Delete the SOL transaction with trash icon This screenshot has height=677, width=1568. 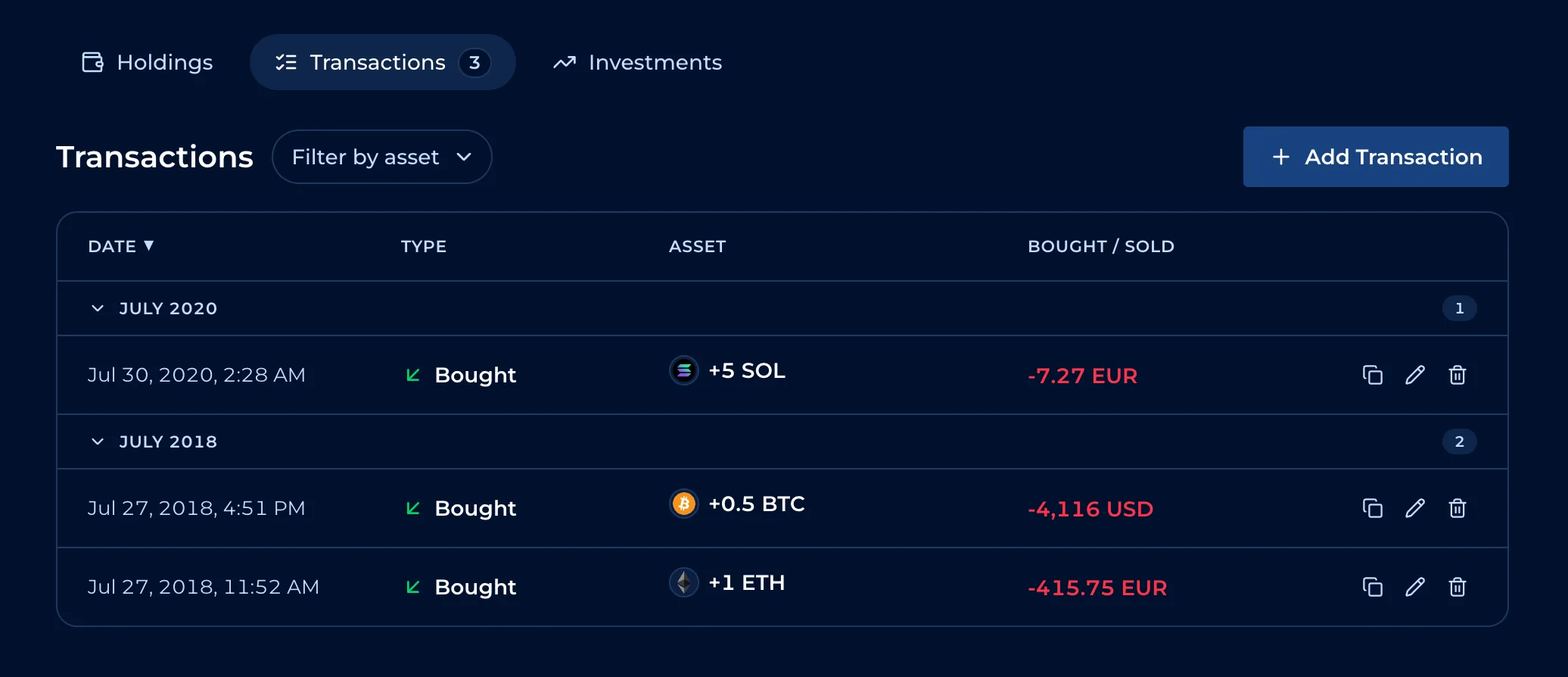(x=1458, y=375)
